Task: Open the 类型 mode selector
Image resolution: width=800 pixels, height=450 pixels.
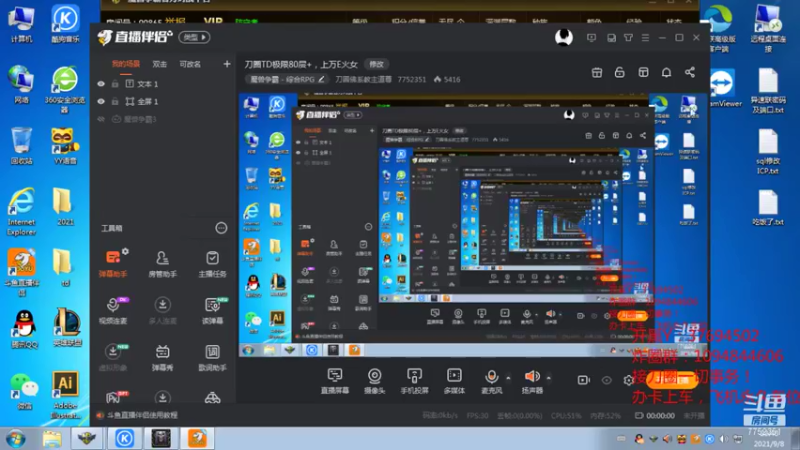Action: 194,37
